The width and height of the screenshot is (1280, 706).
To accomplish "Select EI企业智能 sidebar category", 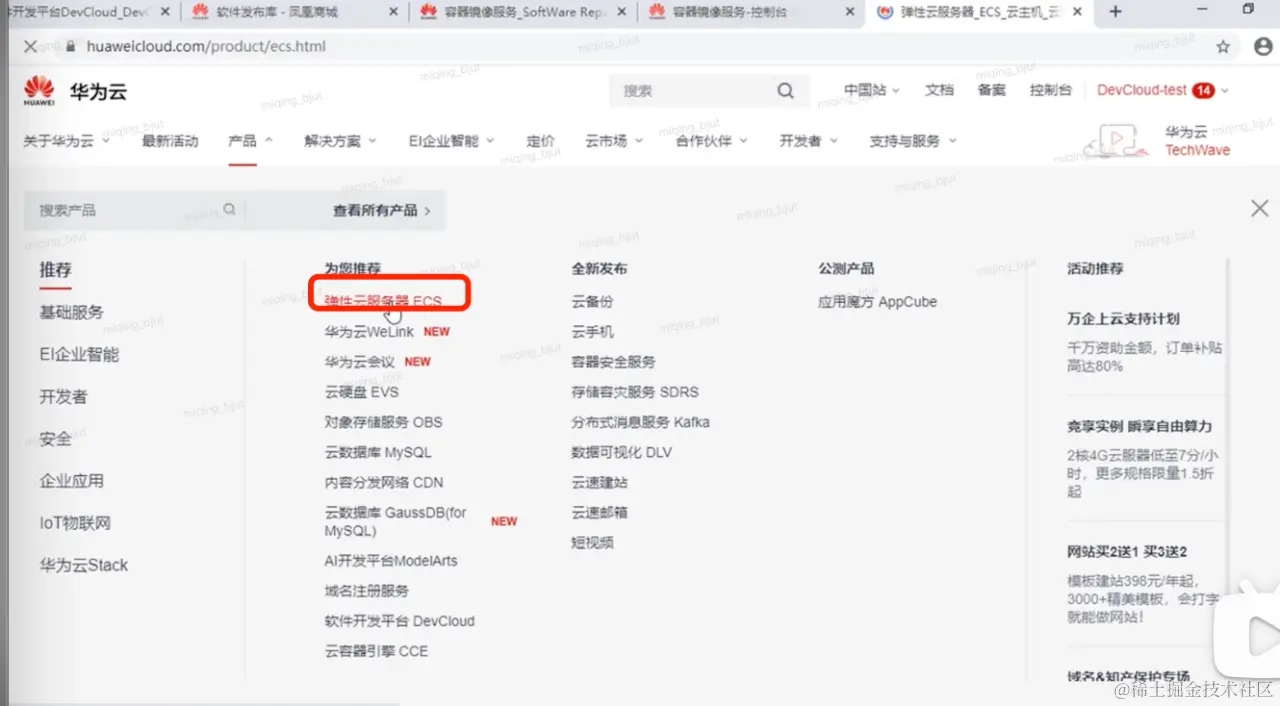I will (79, 354).
